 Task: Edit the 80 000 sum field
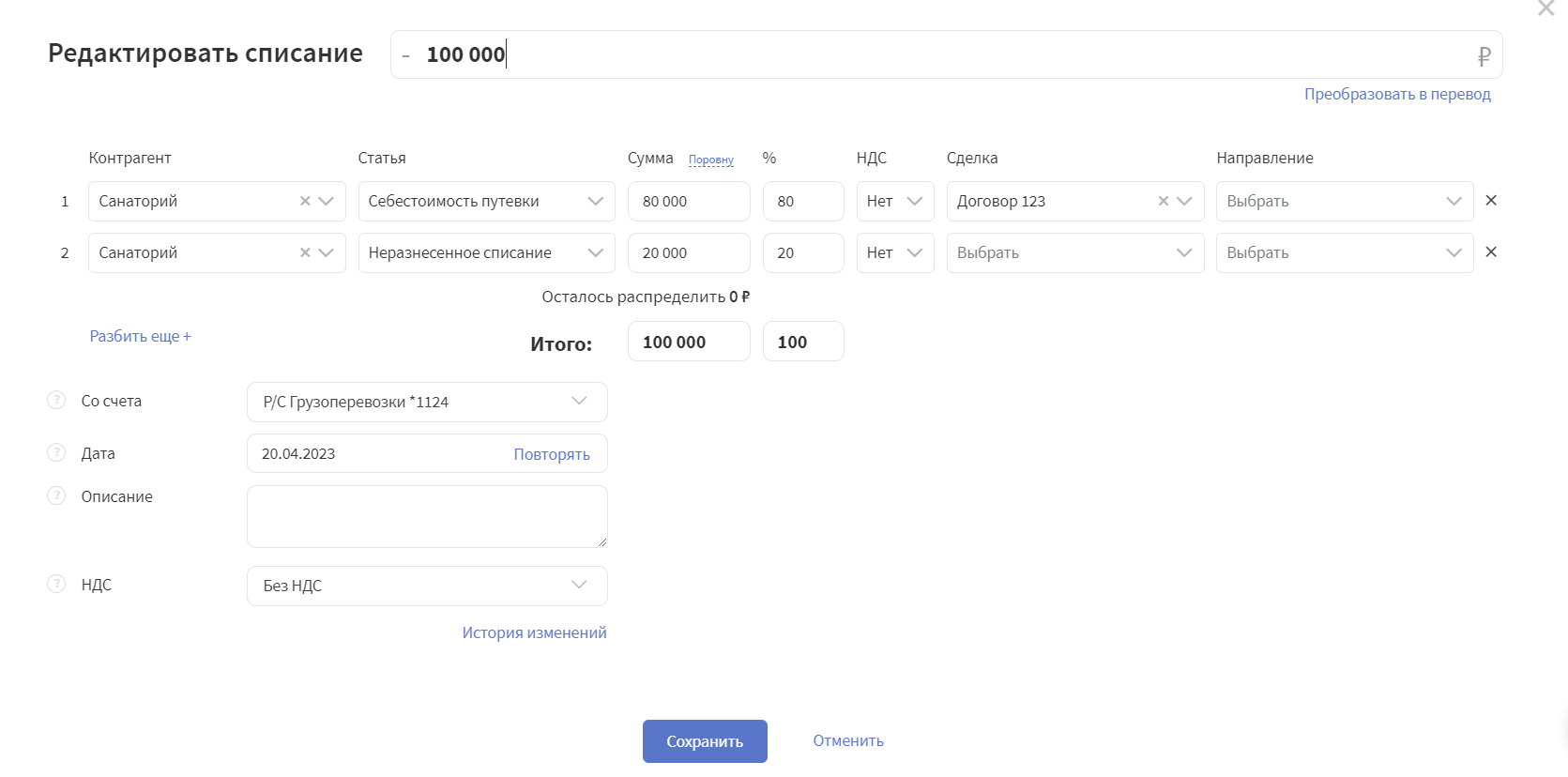pyautogui.click(x=689, y=201)
